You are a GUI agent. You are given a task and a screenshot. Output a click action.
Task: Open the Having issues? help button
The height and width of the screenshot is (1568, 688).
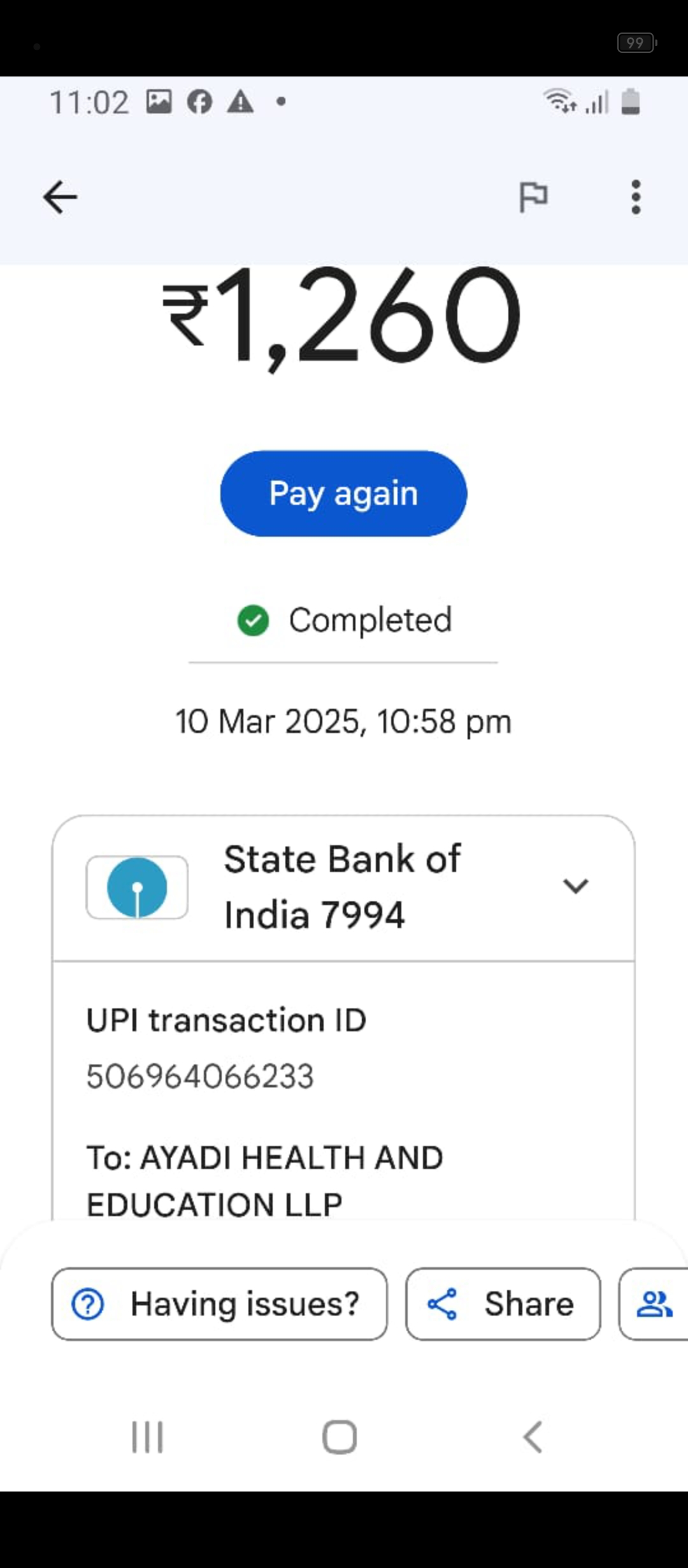(x=219, y=1304)
